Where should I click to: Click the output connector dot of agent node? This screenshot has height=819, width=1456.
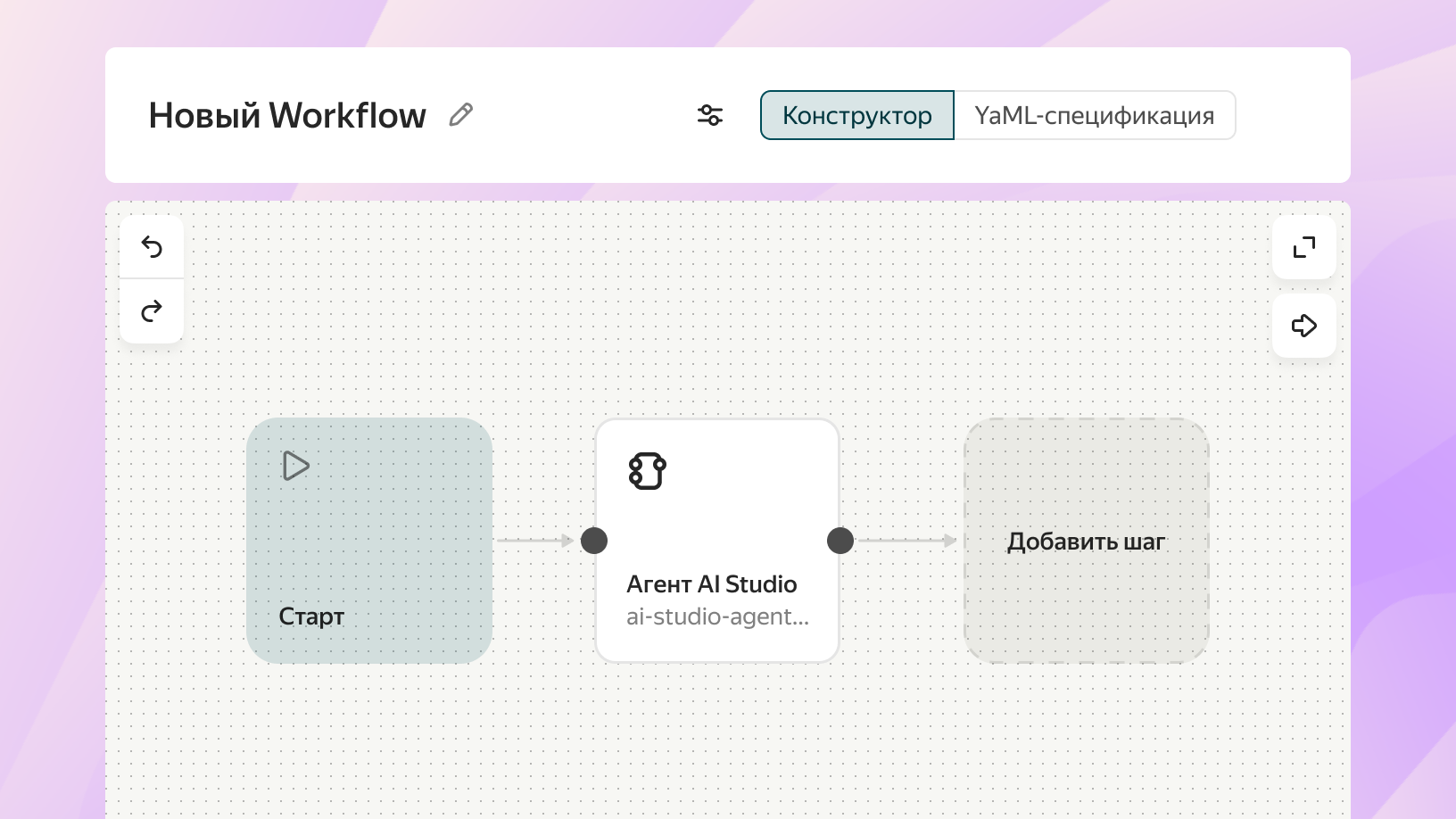840,541
